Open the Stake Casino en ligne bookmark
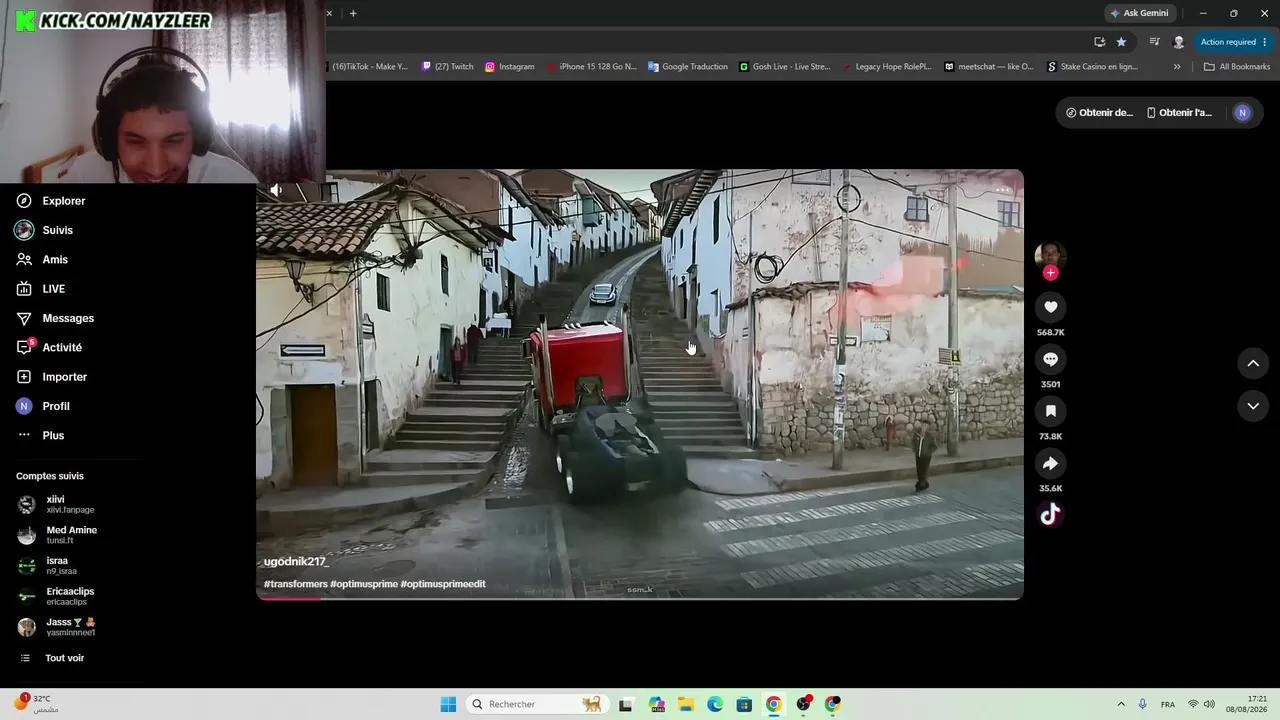1280x720 pixels. 1092,67
